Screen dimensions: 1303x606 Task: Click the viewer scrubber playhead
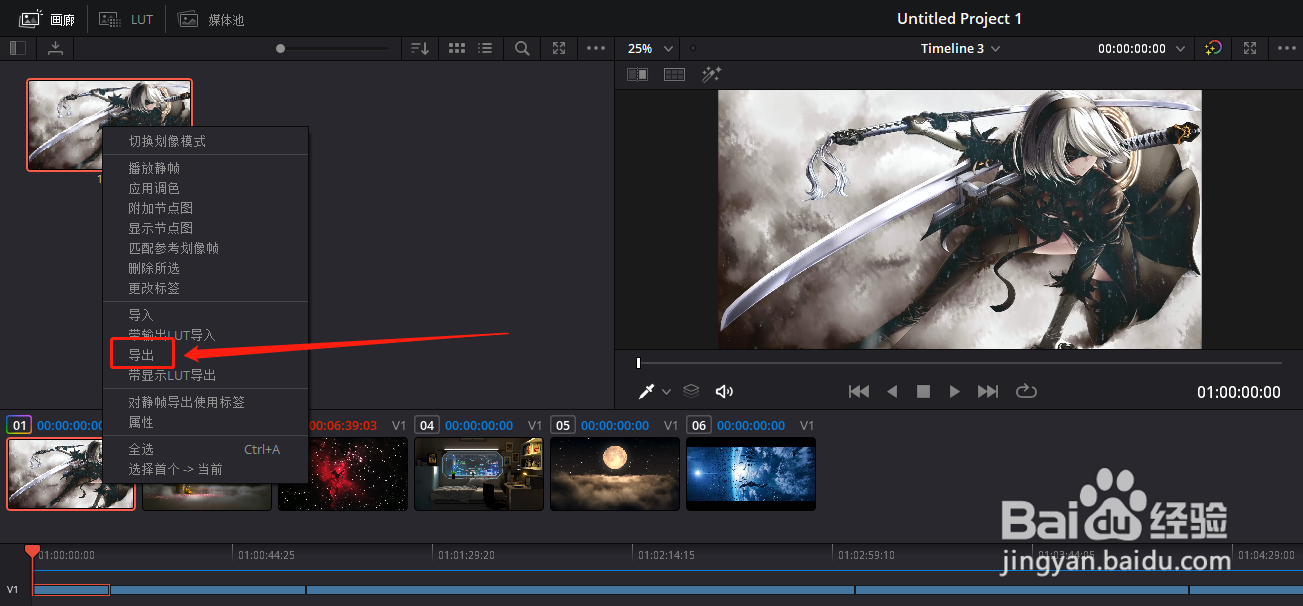[638, 363]
